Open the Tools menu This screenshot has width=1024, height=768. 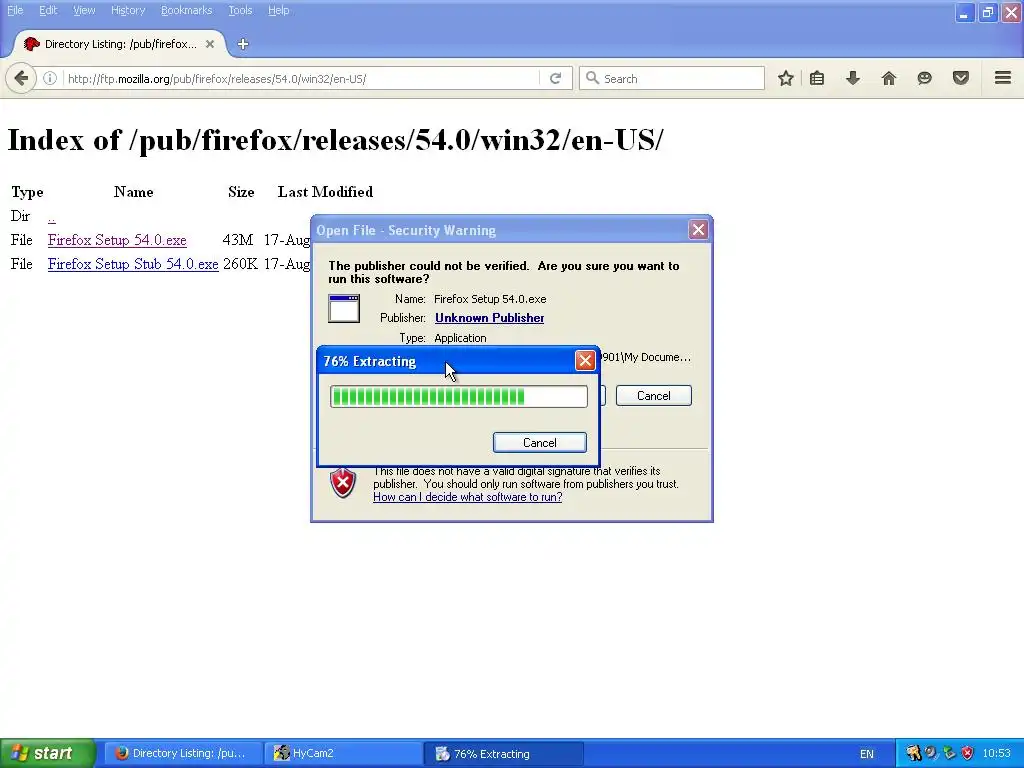click(240, 10)
